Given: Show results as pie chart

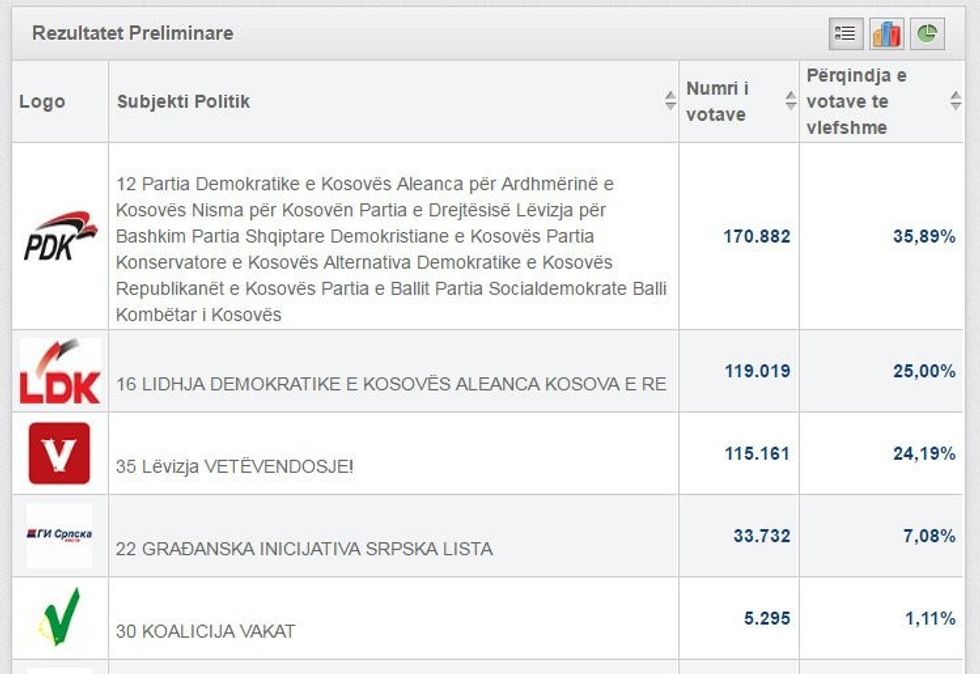Looking at the screenshot, I should [927, 34].
